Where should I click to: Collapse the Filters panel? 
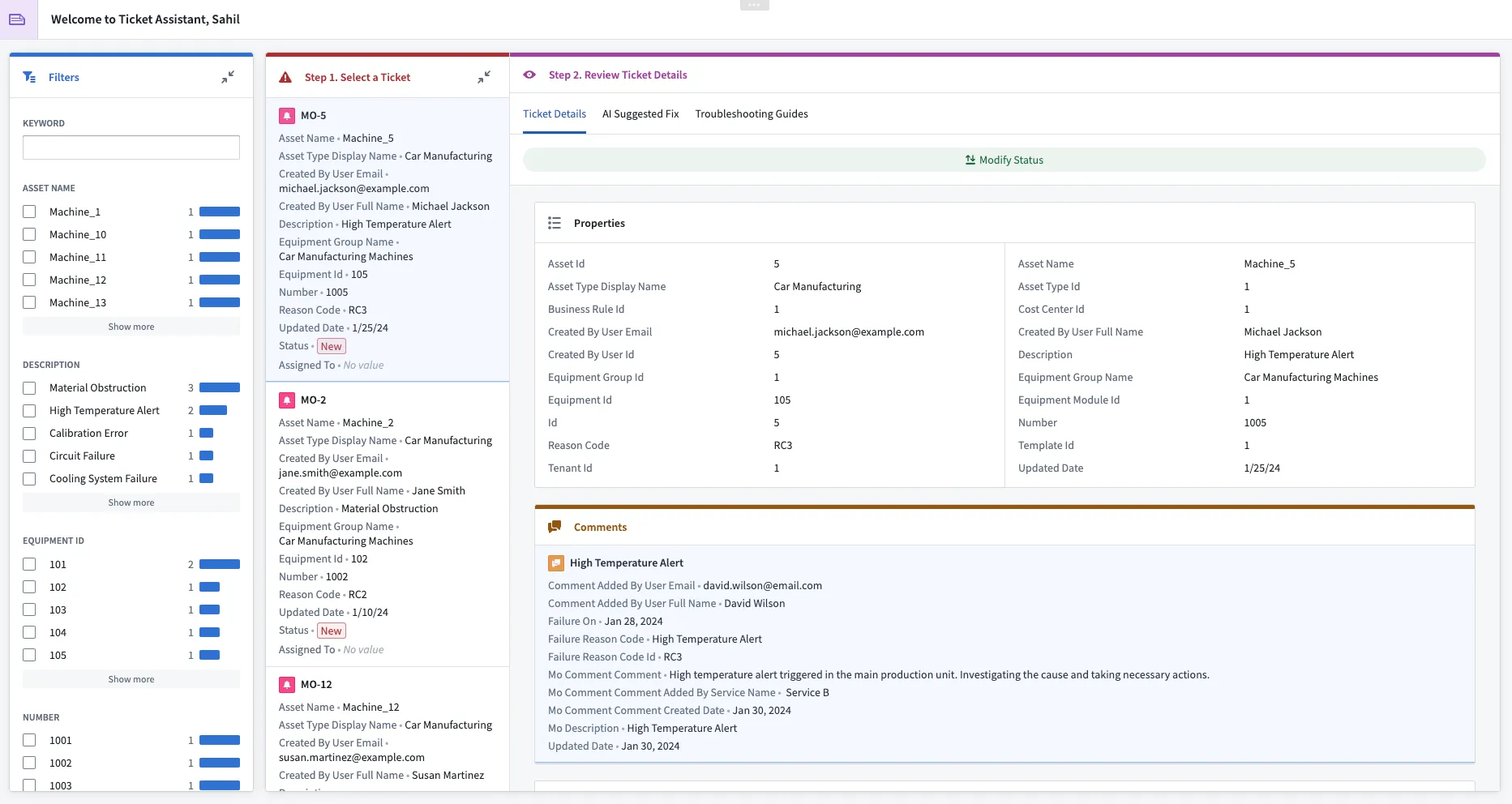point(228,77)
